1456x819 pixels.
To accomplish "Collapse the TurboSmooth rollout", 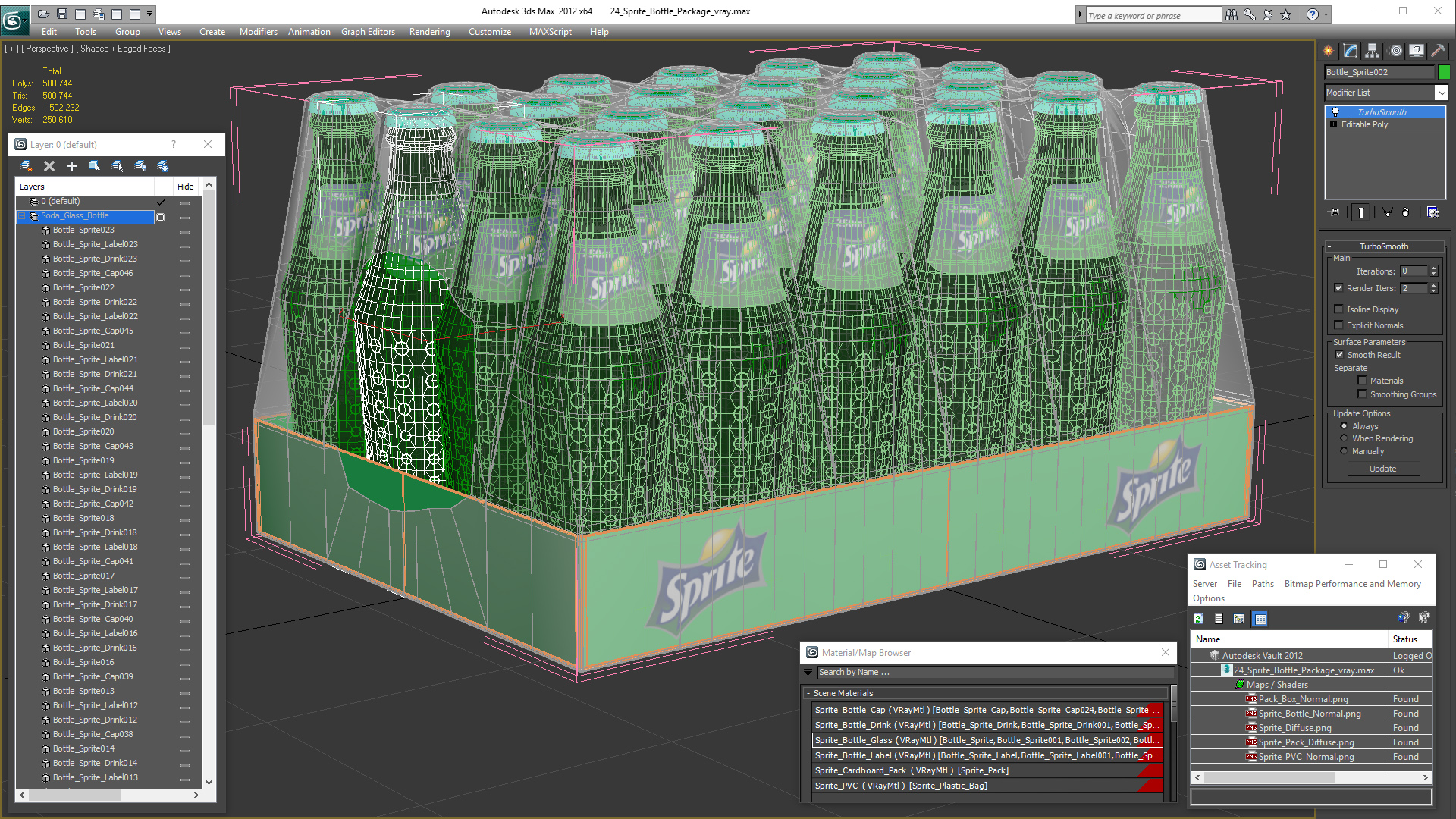I will click(1329, 246).
